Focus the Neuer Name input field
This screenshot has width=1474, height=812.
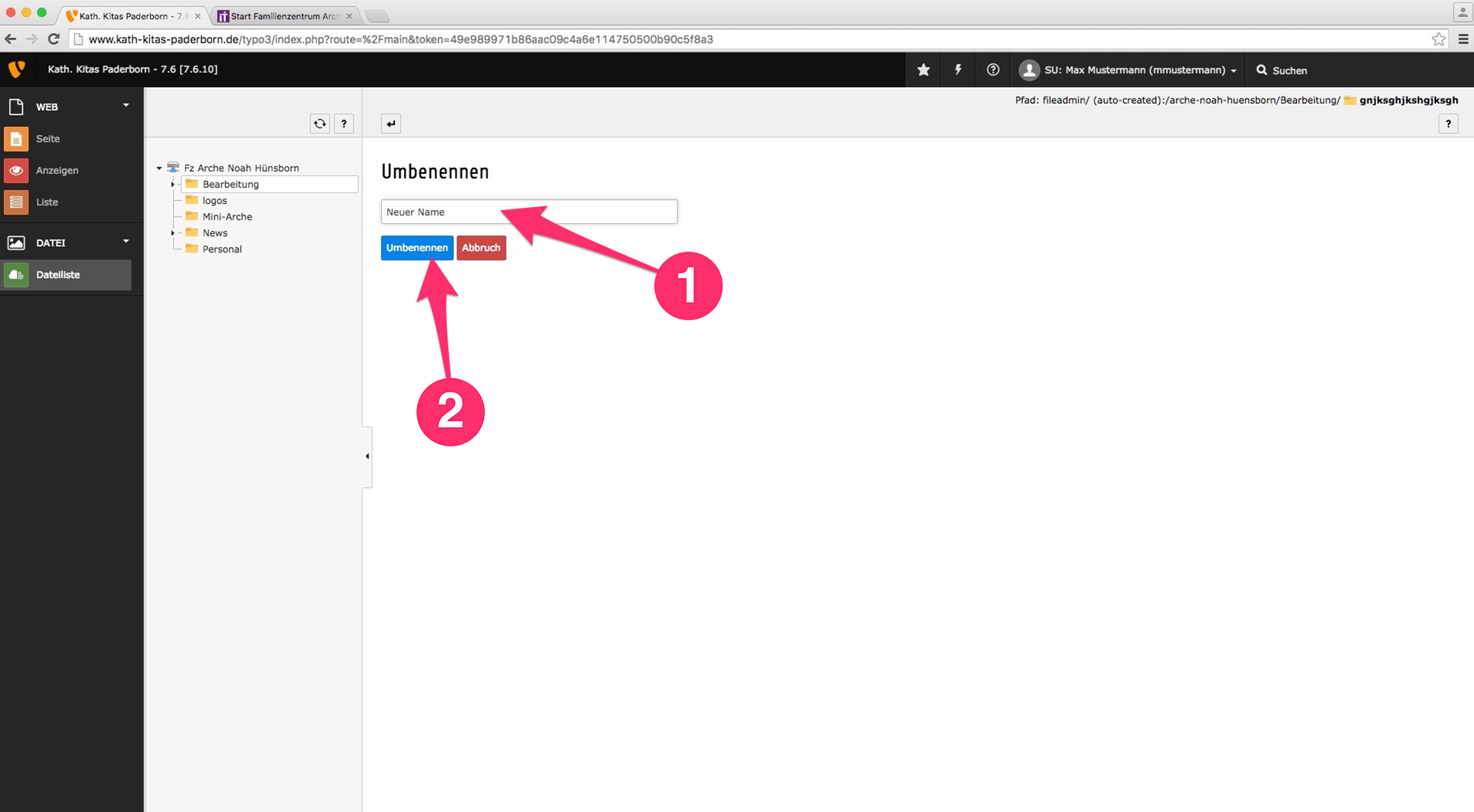click(x=529, y=212)
